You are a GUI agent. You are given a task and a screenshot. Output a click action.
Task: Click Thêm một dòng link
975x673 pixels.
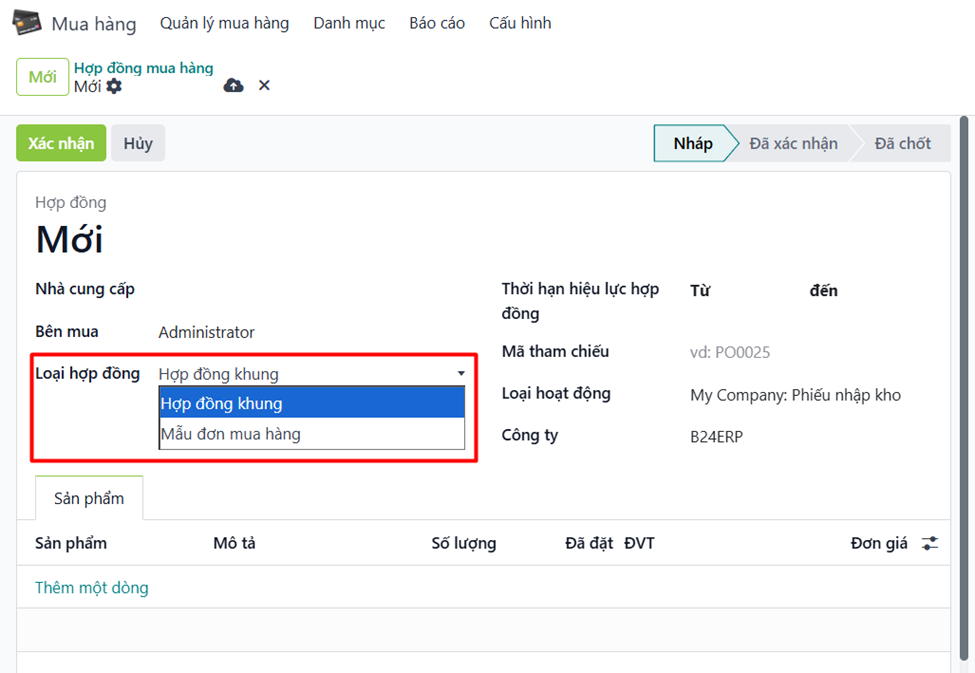[x=92, y=588]
